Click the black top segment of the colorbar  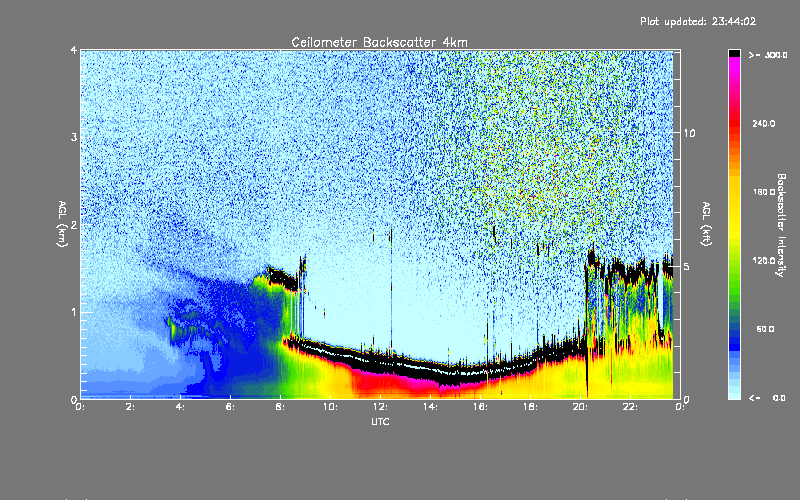tap(734, 53)
